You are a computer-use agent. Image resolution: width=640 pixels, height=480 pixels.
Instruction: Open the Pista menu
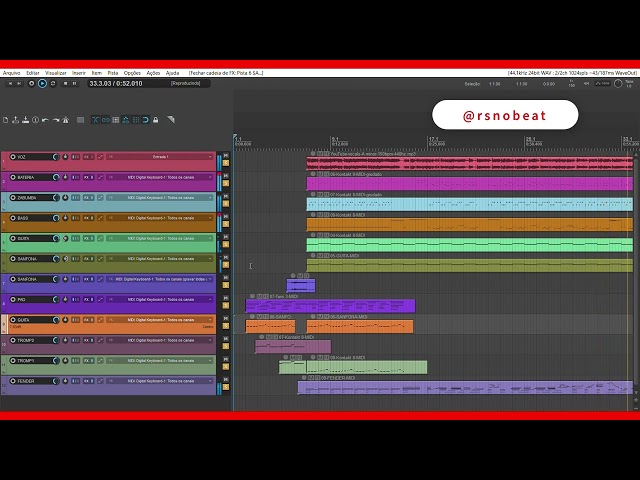click(113, 73)
